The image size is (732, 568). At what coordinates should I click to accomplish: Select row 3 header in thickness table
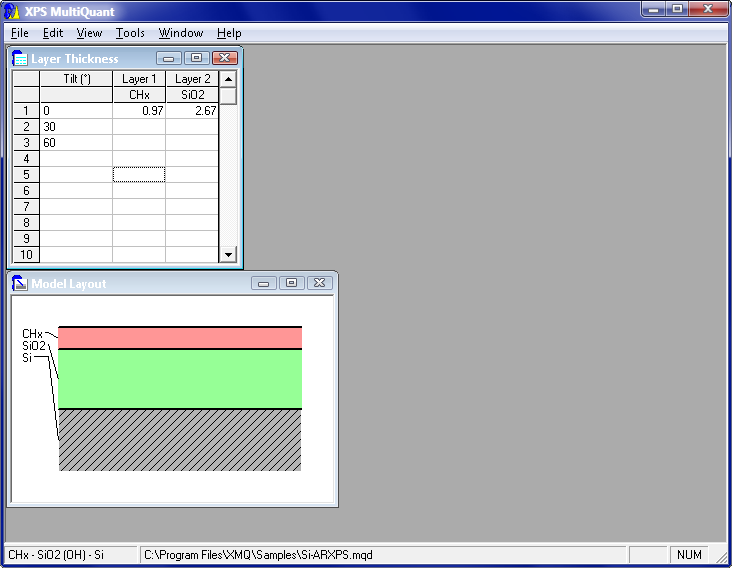[25, 143]
